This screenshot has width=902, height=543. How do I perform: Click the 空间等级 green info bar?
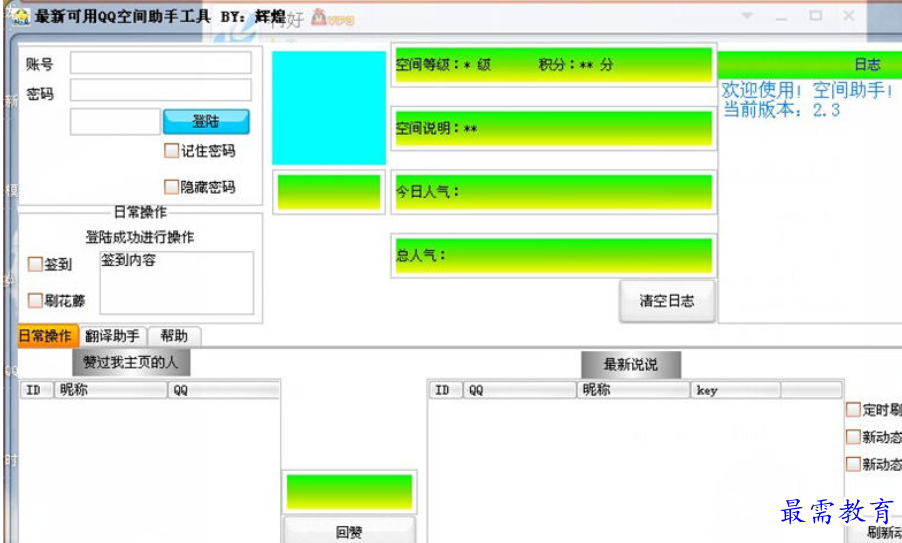tap(553, 64)
